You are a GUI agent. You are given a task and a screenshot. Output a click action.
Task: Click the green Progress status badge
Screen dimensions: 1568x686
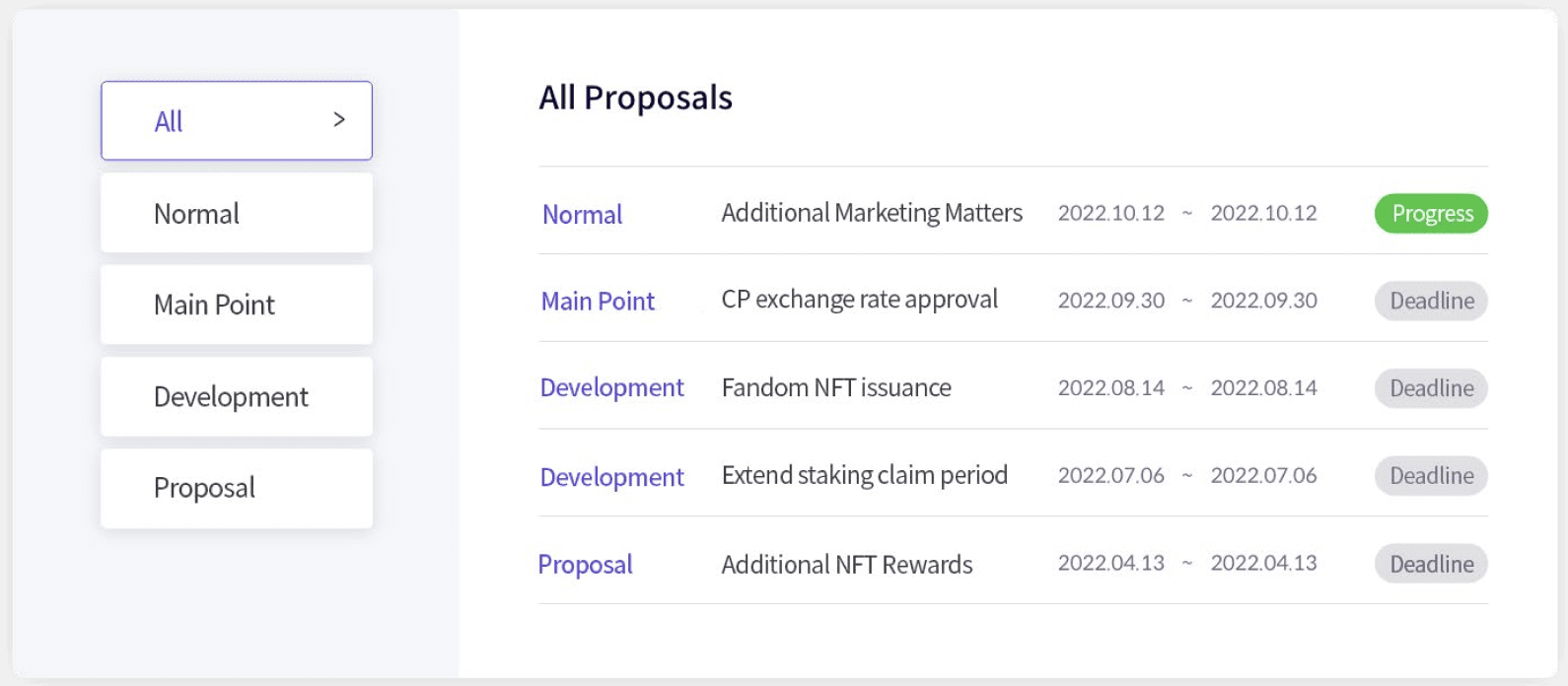pos(1431,214)
